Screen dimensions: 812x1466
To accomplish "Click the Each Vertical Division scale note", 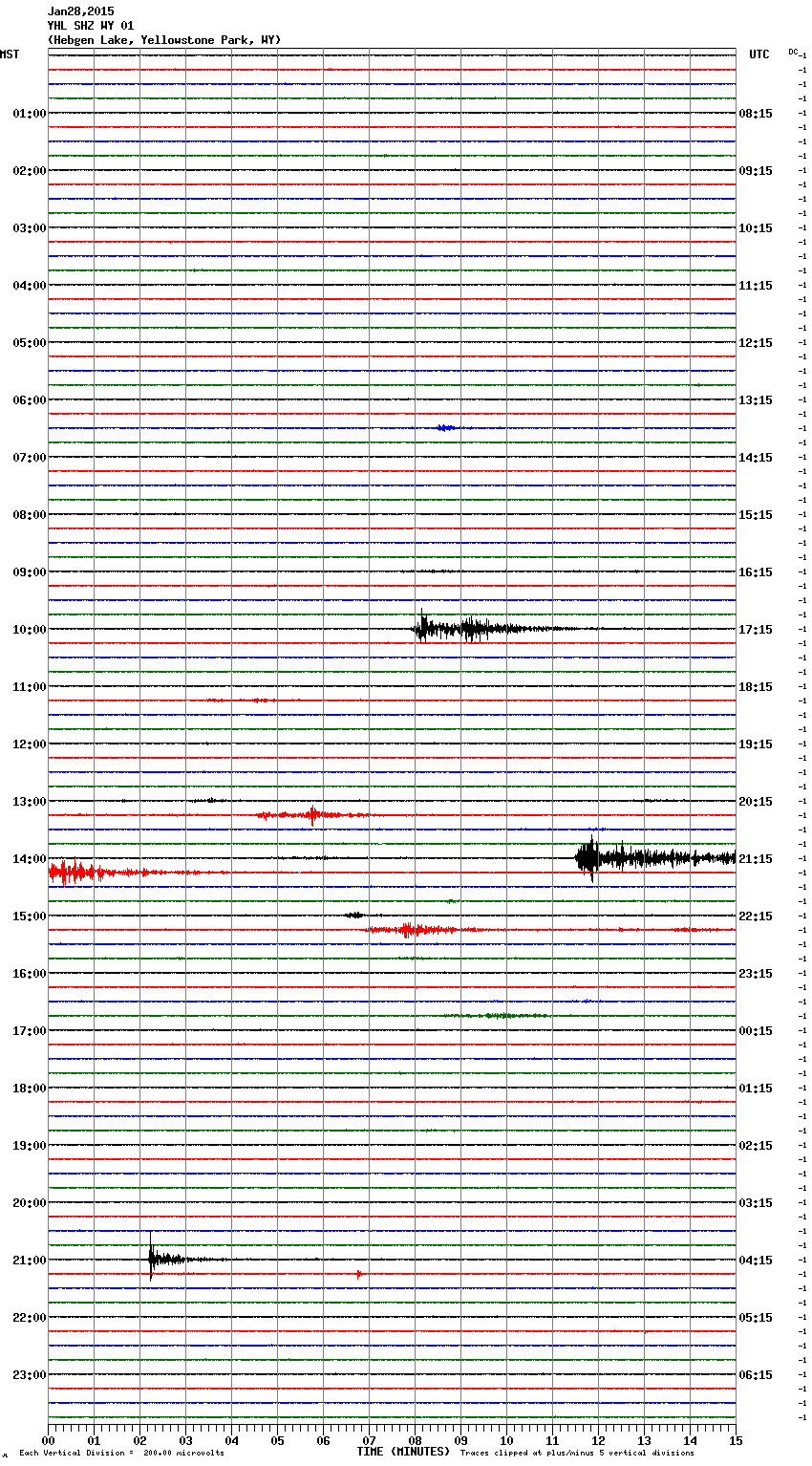I will click(121, 1453).
